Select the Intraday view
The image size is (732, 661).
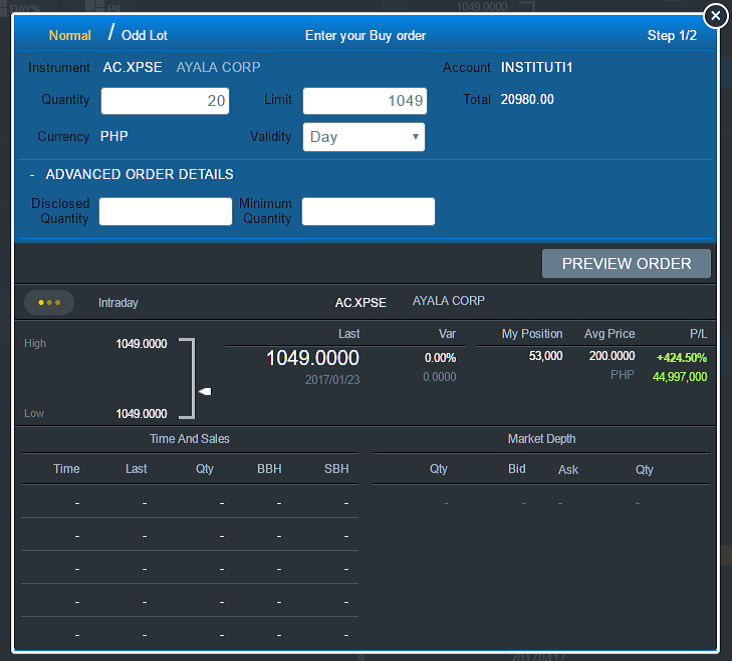118,302
